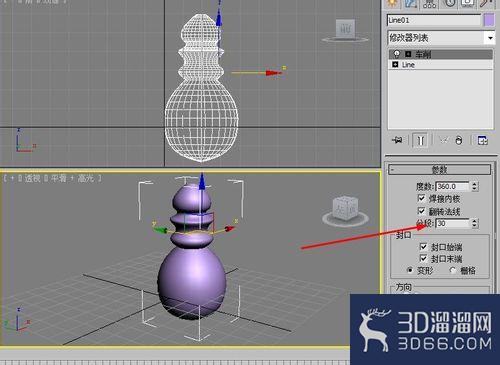Toggle the Show End Result button
The width and height of the screenshot is (500, 365).
click(420, 140)
